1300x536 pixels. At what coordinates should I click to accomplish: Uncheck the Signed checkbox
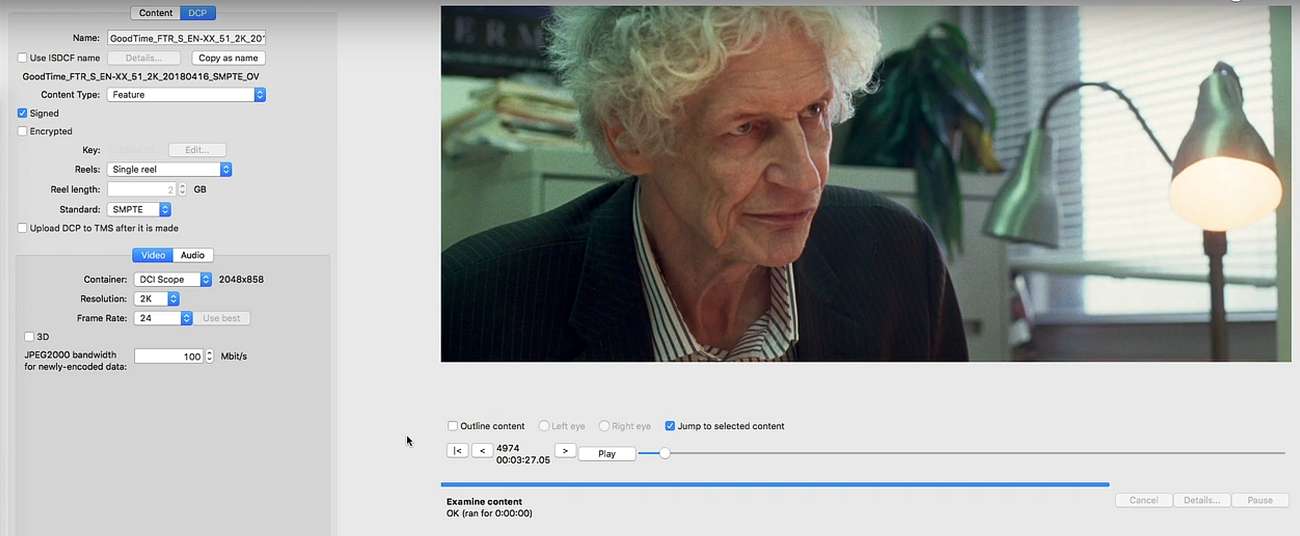tap(23, 113)
